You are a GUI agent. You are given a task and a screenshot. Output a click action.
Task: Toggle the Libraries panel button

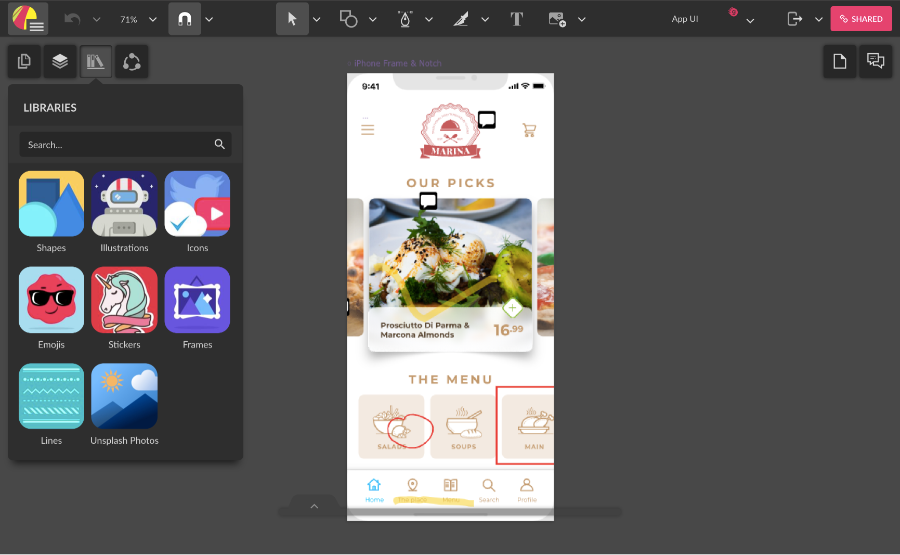point(96,62)
